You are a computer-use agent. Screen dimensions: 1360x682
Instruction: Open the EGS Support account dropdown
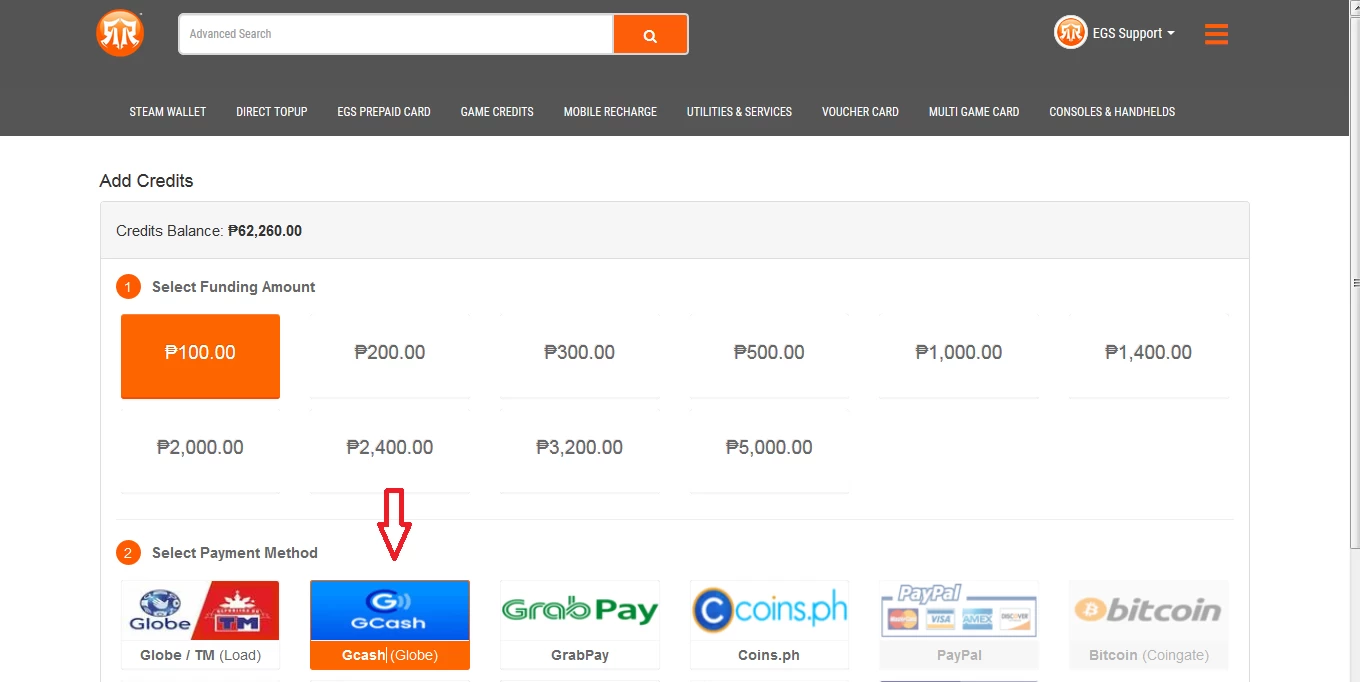click(1134, 33)
